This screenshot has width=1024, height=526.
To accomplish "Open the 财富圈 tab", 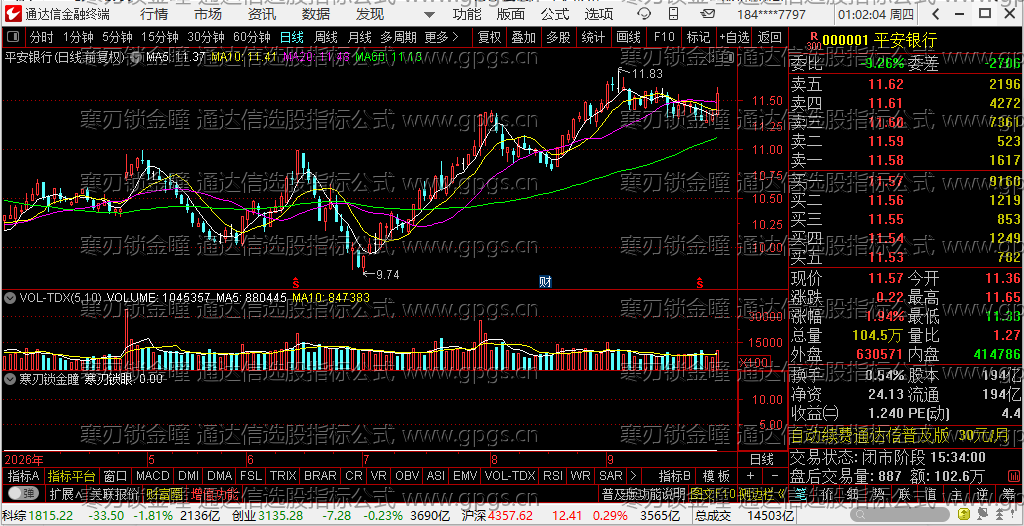I will (163, 493).
